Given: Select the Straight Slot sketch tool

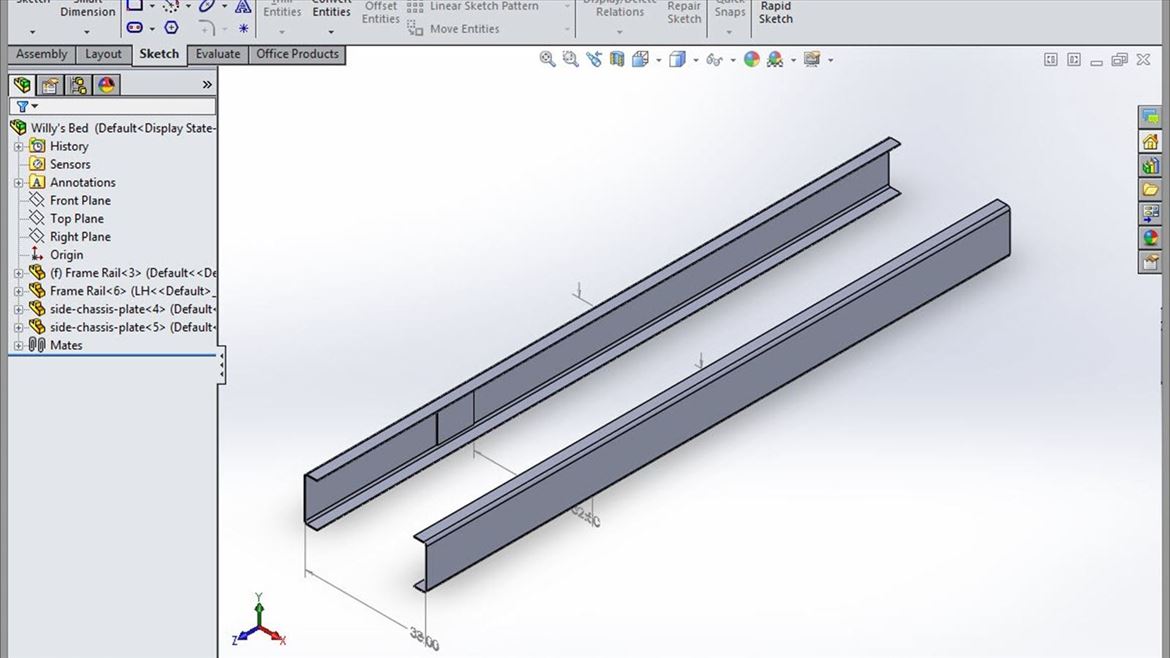Looking at the screenshot, I should pos(134,28).
